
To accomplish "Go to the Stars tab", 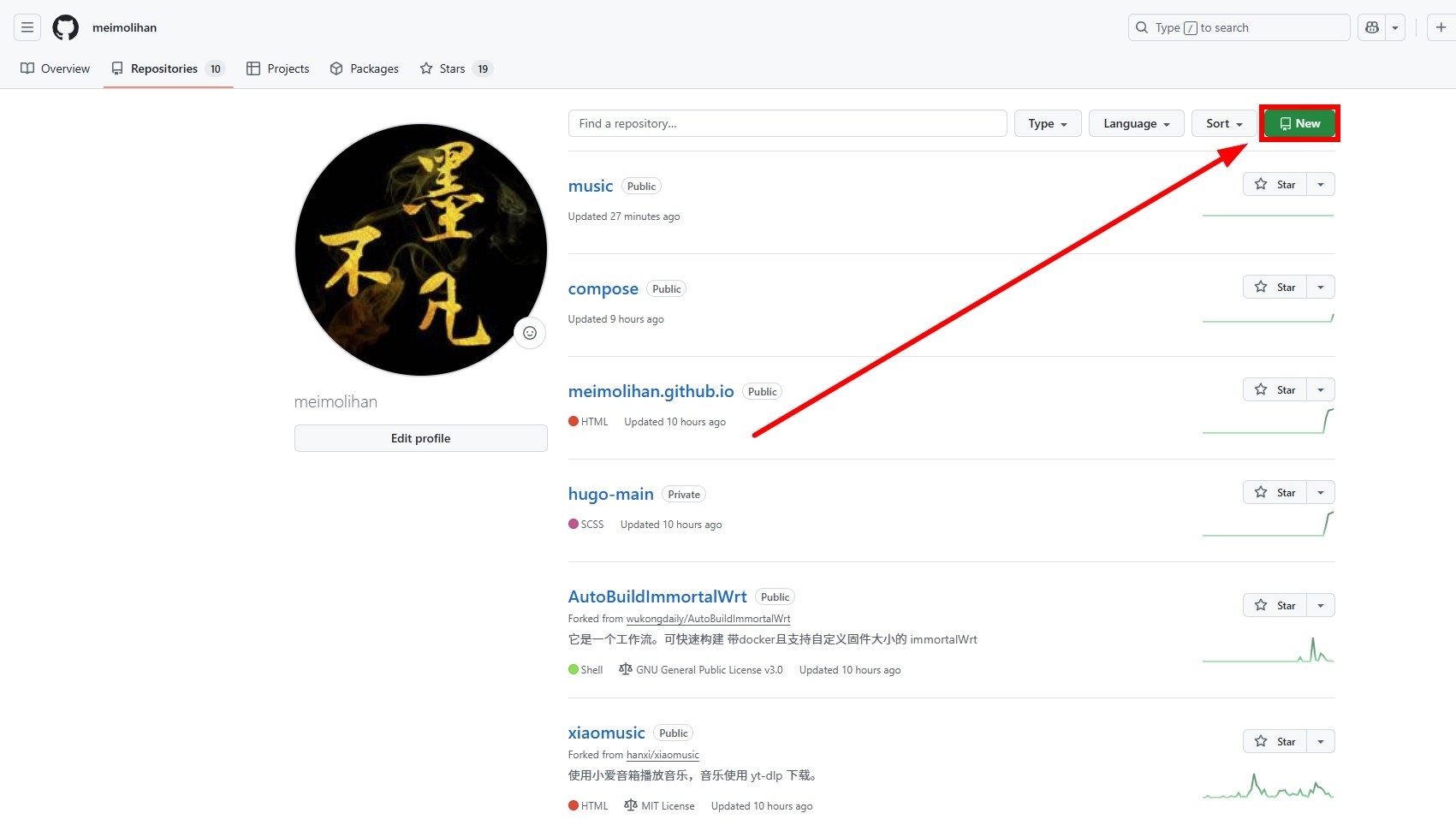I will [456, 68].
